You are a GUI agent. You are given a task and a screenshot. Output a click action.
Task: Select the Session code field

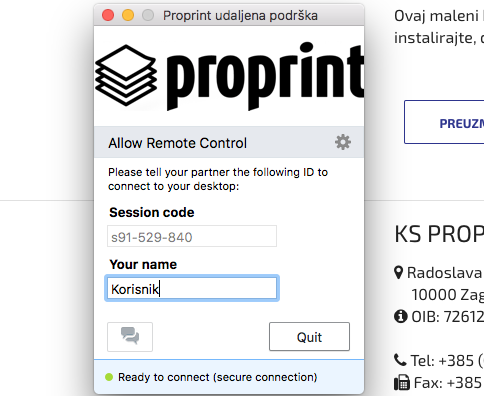point(192,236)
